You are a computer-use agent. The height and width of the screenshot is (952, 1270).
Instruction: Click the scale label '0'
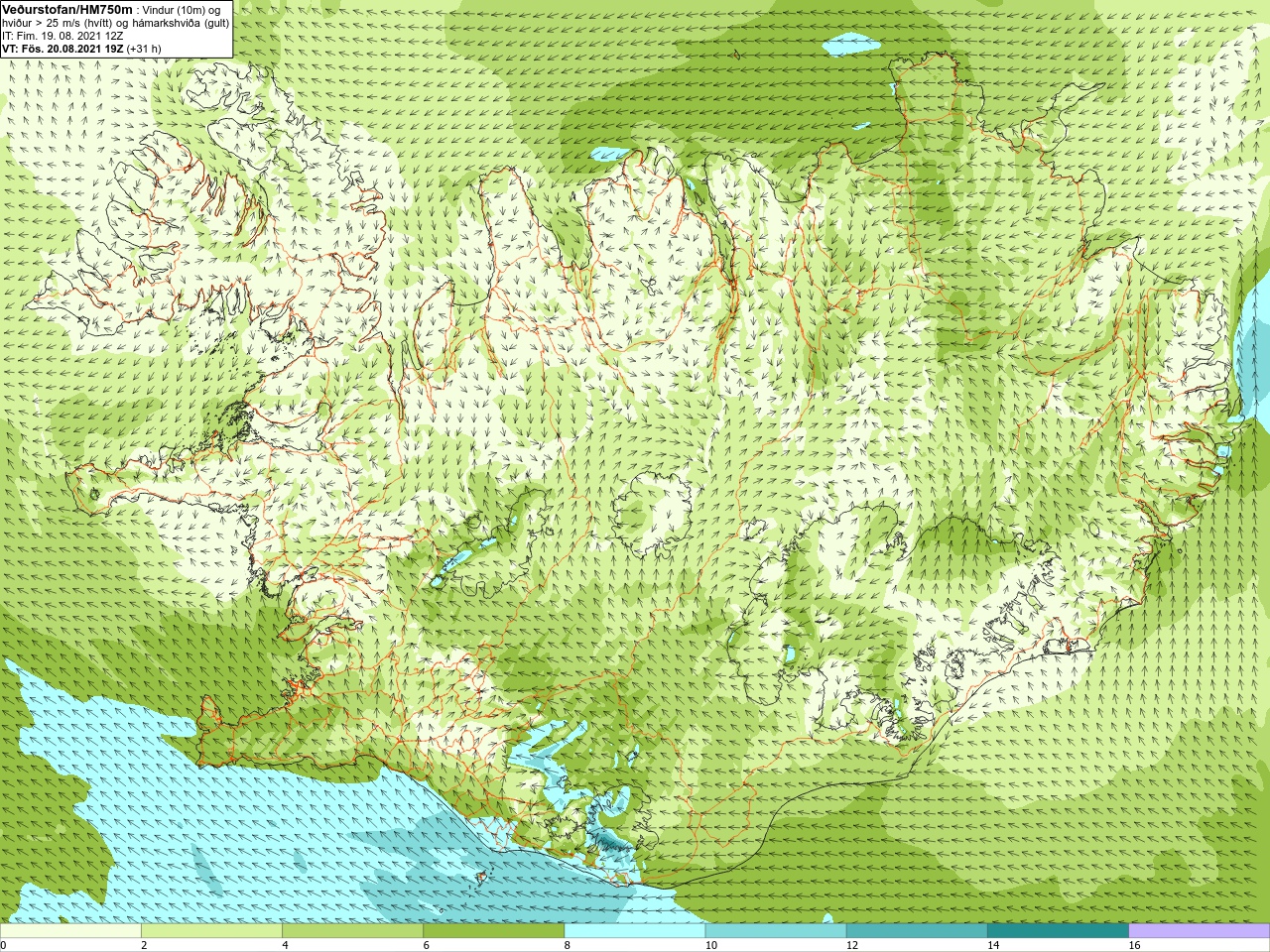point(4,945)
